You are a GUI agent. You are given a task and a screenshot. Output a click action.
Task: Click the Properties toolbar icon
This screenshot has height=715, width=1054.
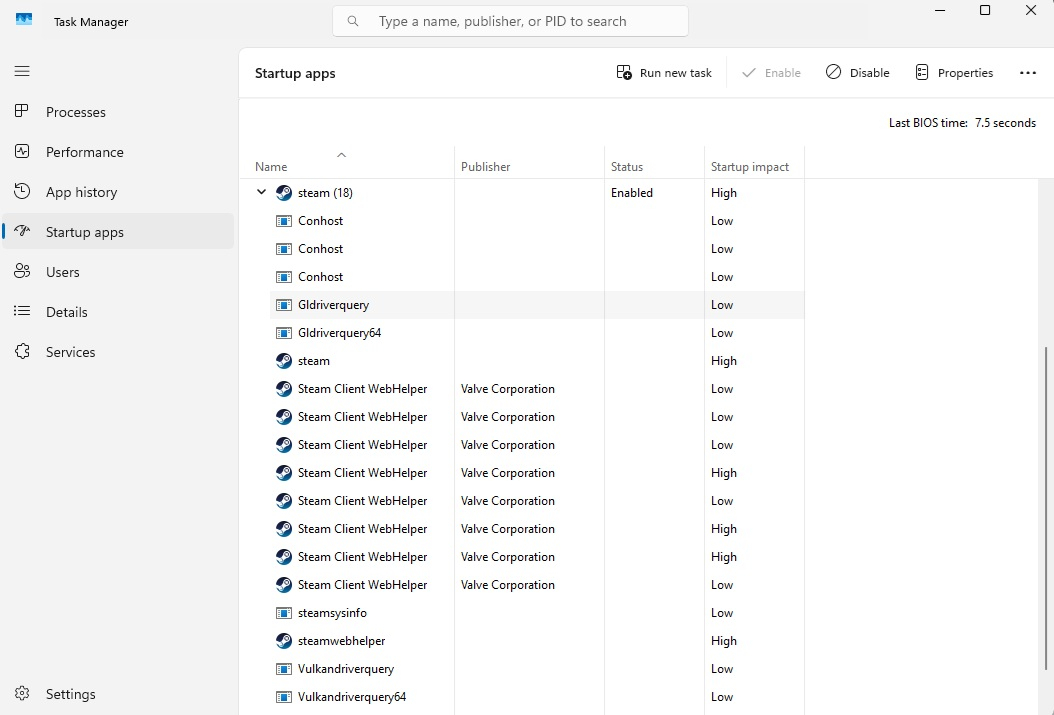pyautogui.click(x=922, y=73)
